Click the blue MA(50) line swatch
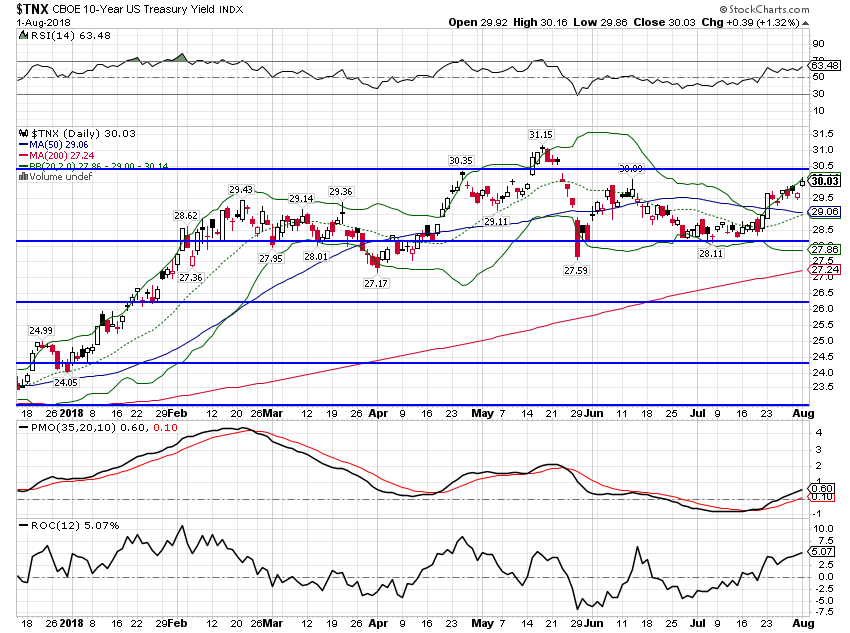 [x=23, y=145]
